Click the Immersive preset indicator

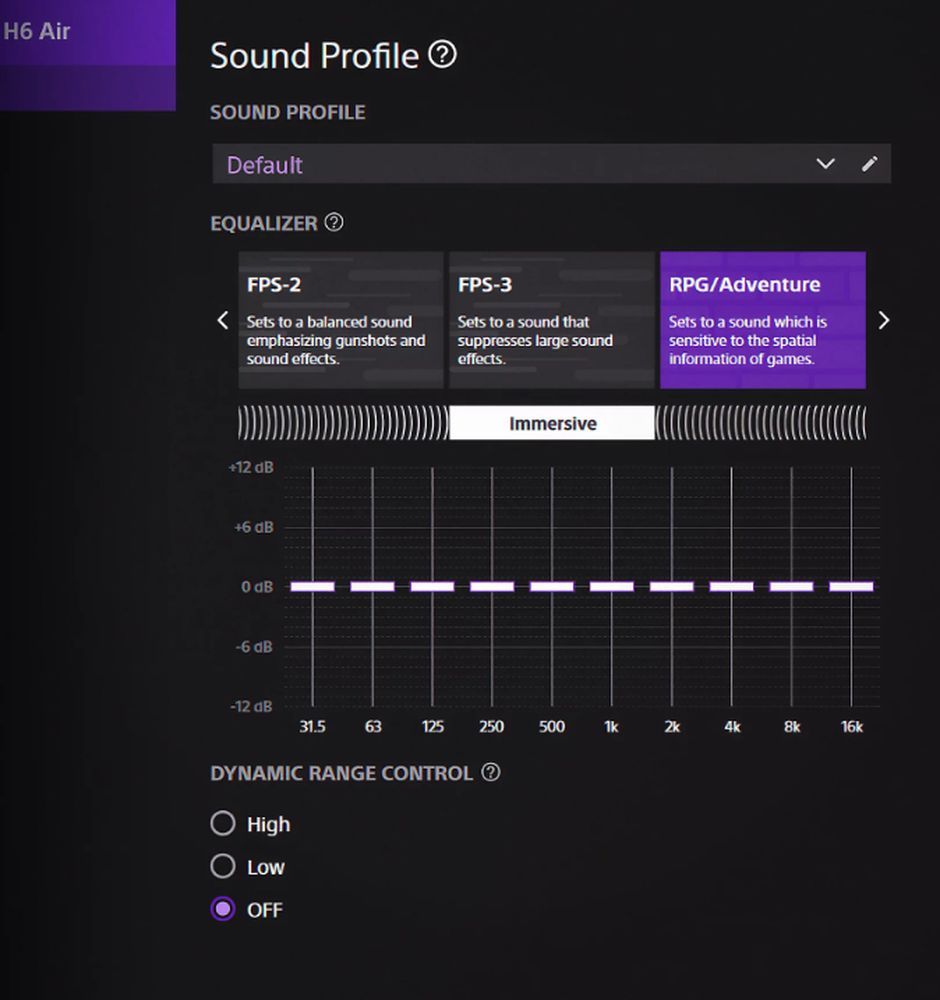click(x=552, y=423)
